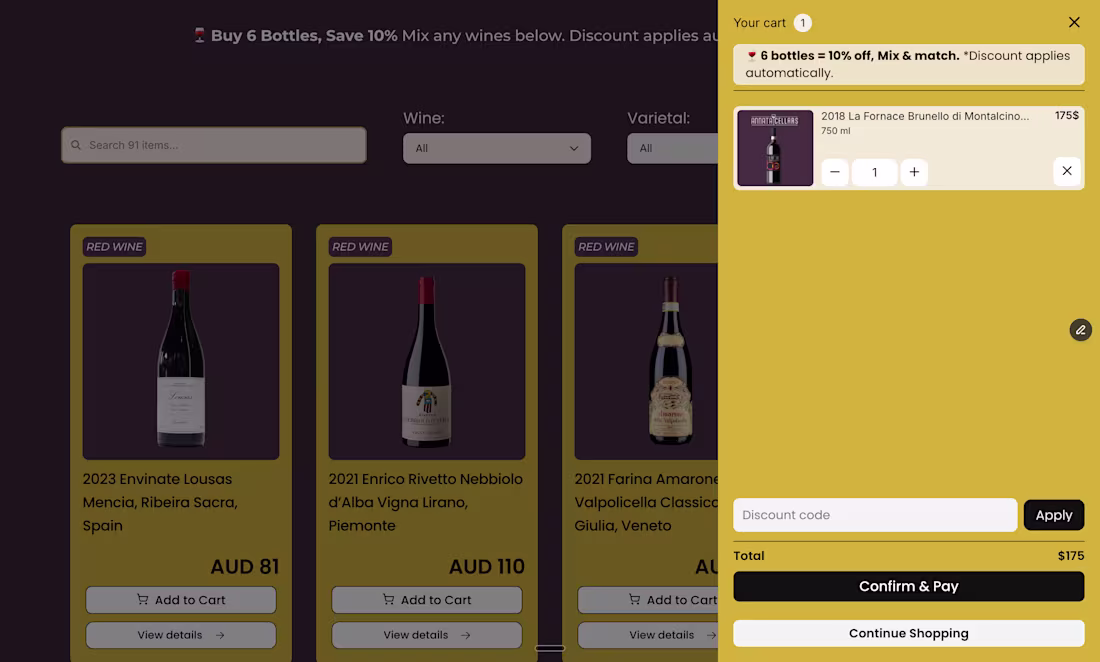1100x662 pixels.
Task: Expand the Wine filter dropdown
Action: pyautogui.click(x=497, y=148)
